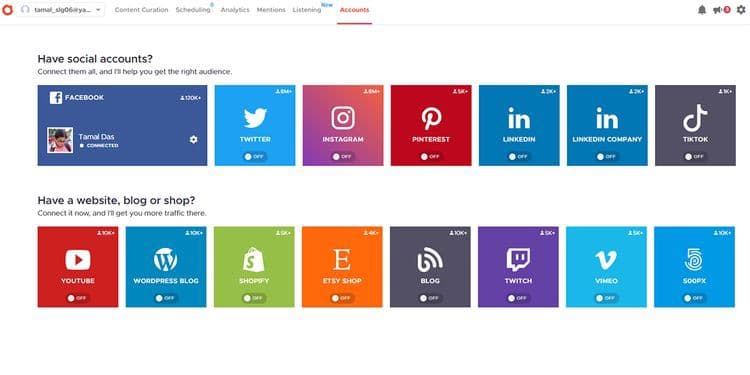750x375 pixels.
Task: Click the Etsy E icon
Action: coord(342,260)
